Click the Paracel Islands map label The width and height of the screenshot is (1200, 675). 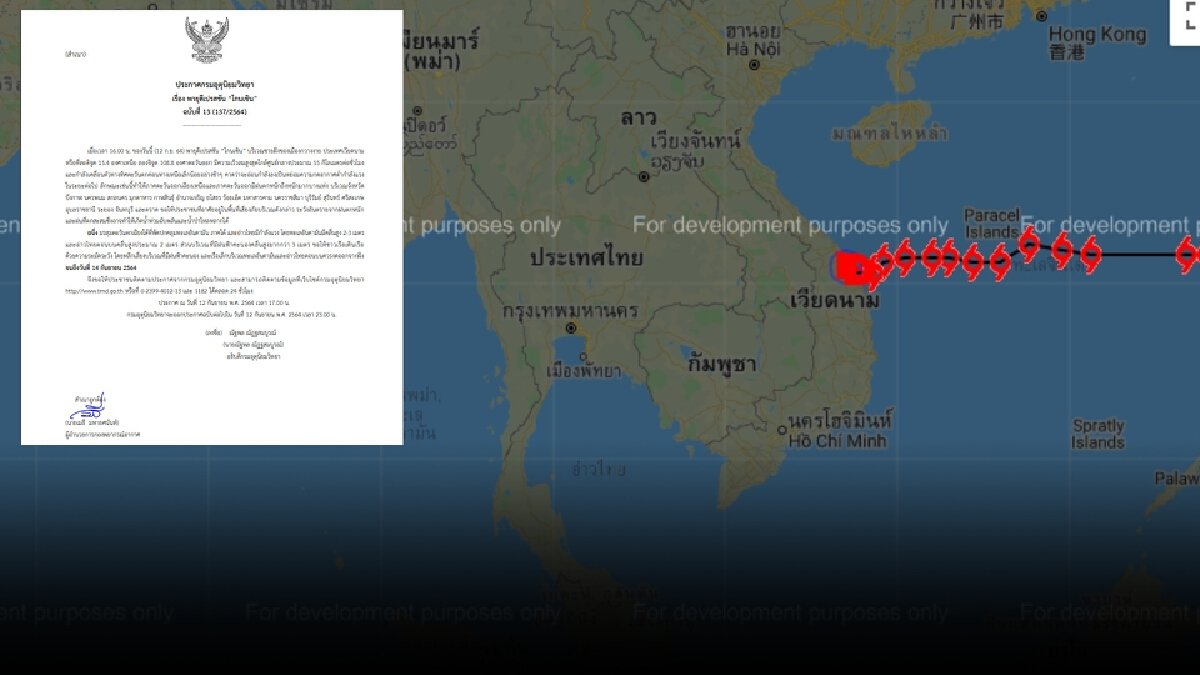[992, 224]
